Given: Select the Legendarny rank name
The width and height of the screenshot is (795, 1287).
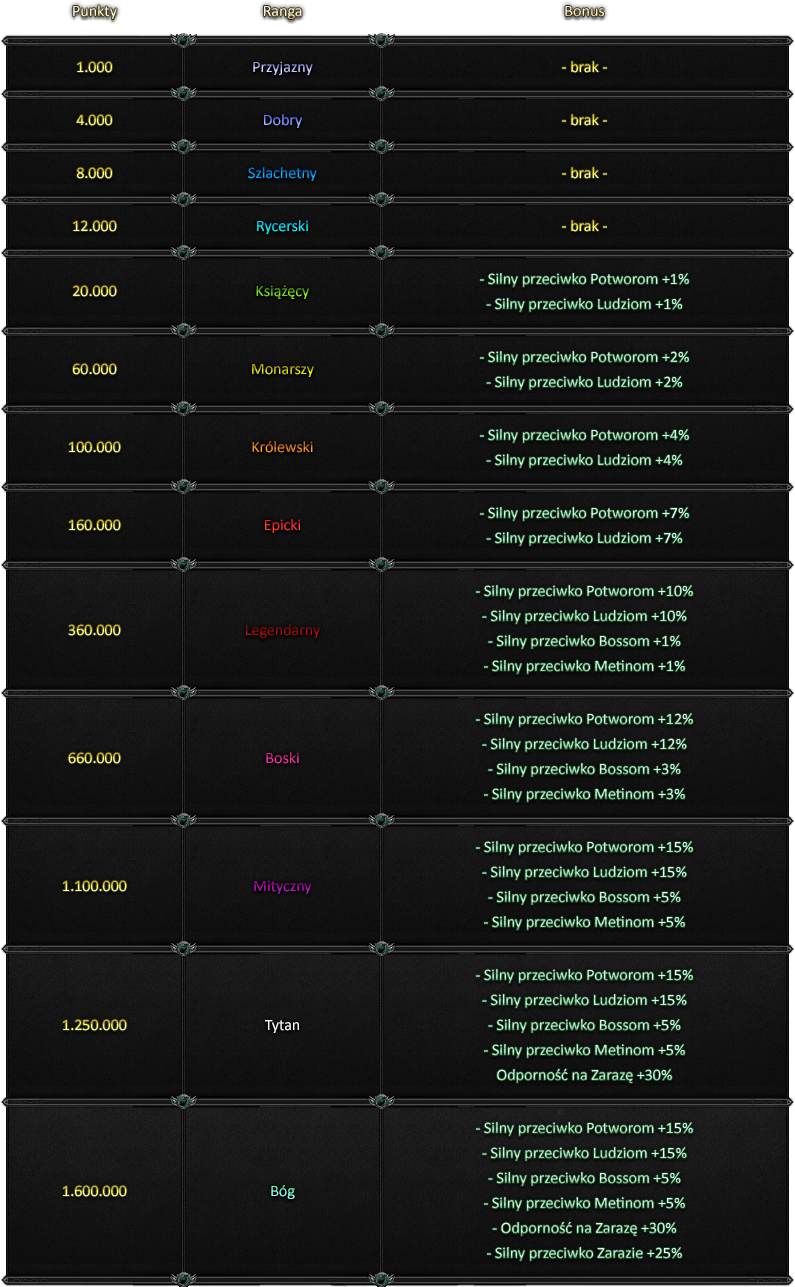Looking at the screenshot, I should pos(282,631).
